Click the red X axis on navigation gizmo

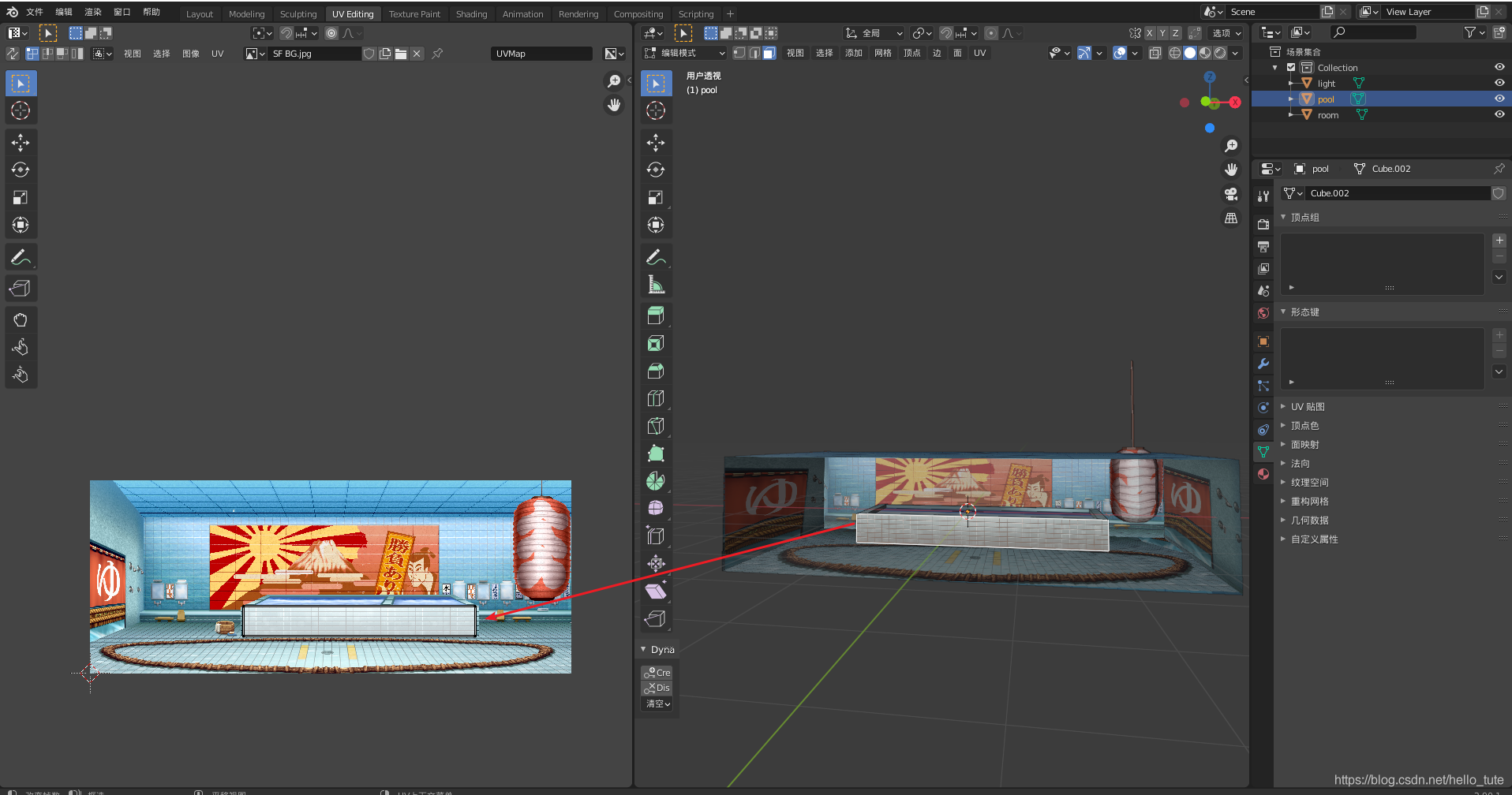coord(1235,103)
